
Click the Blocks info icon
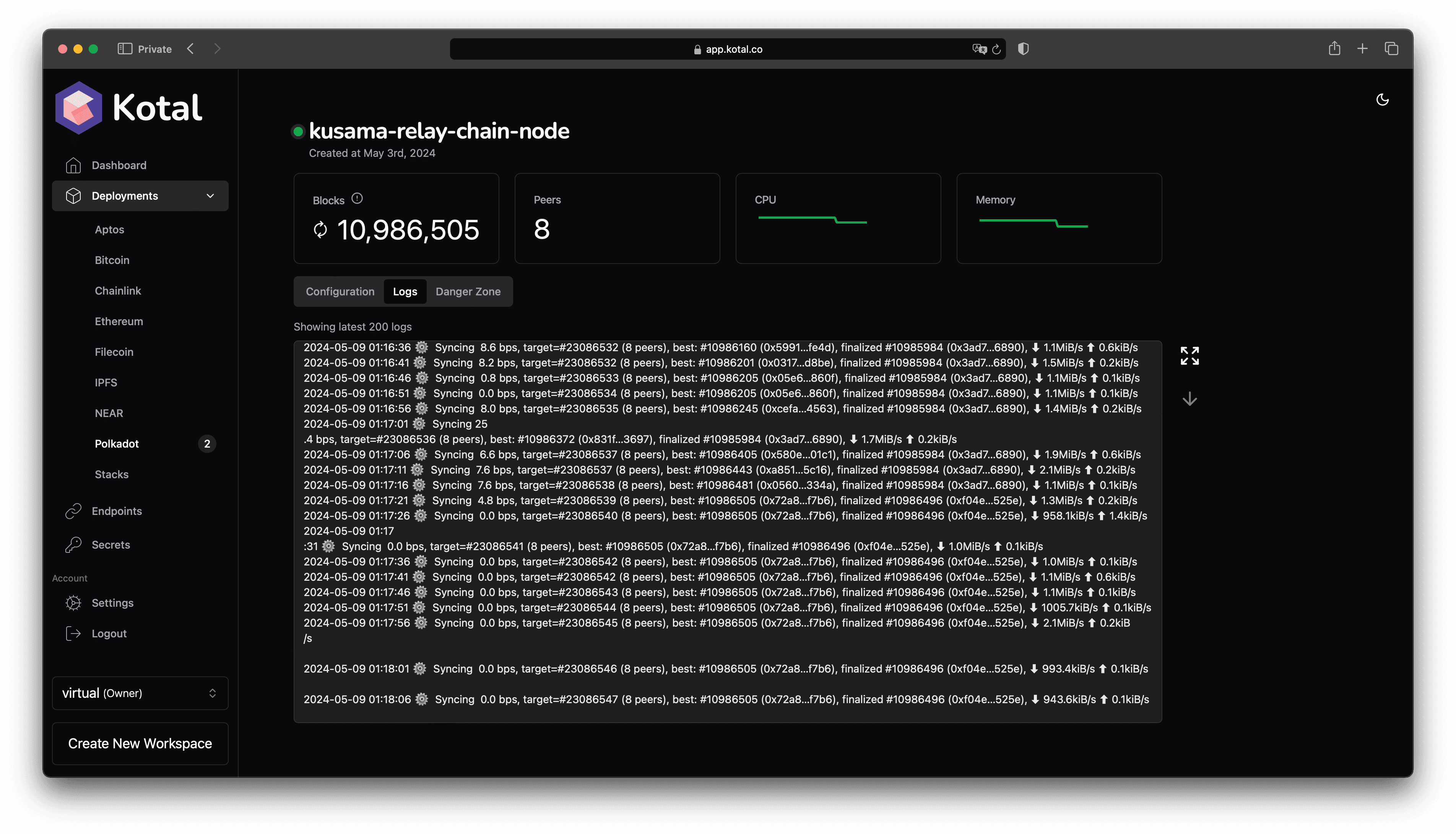[357, 199]
